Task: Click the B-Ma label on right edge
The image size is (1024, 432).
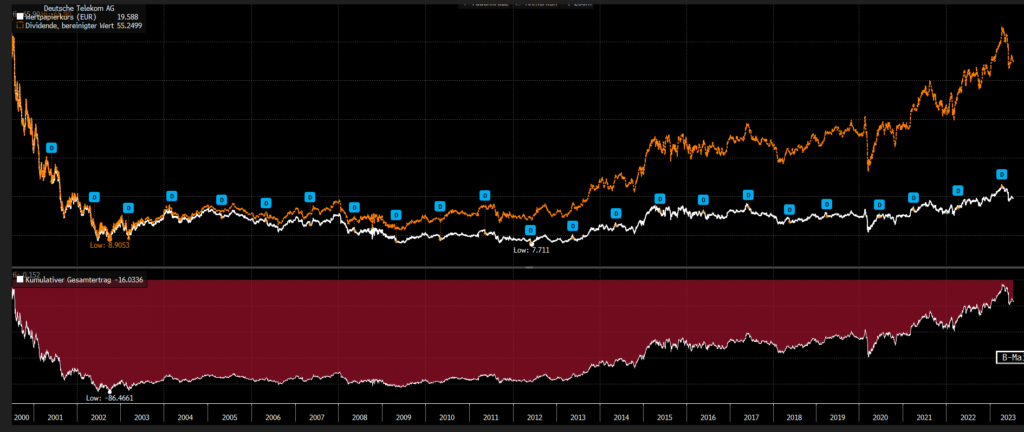Action: click(x=1008, y=357)
